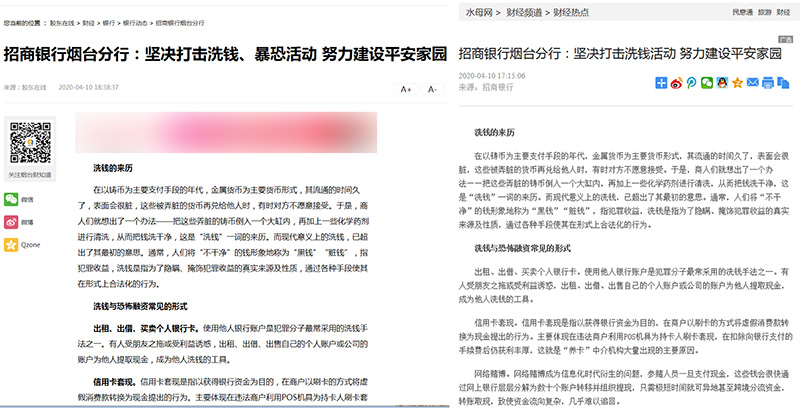Click 关注烟台财知道 caption under QR code

30,175
